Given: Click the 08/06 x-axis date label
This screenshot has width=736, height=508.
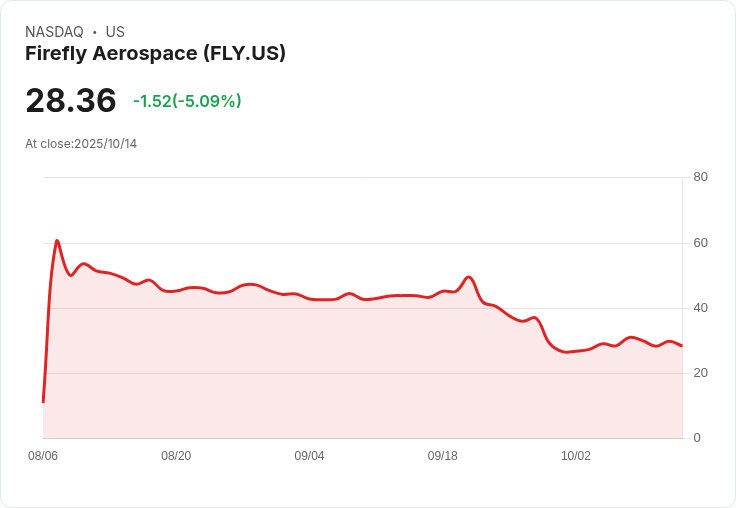Looking at the screenshot, I should pyautogui.click(x=43, y=455).
